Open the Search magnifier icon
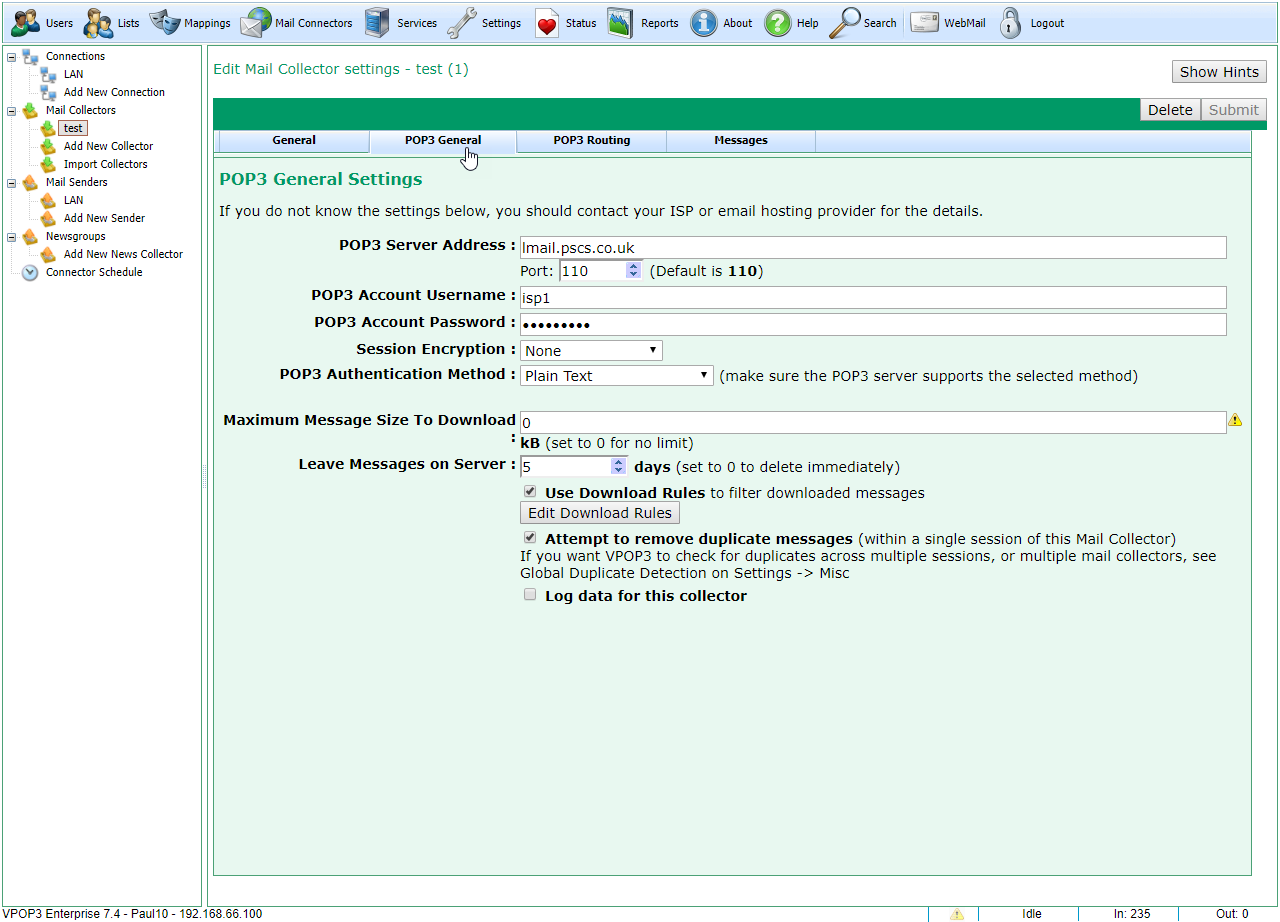1280x922 pixels. pos(845,23)
